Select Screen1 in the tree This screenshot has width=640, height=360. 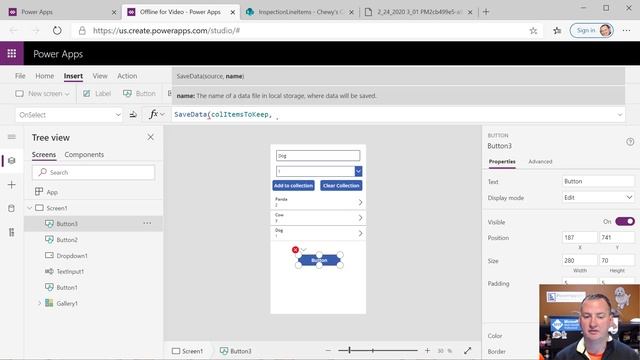click(57, 208)
